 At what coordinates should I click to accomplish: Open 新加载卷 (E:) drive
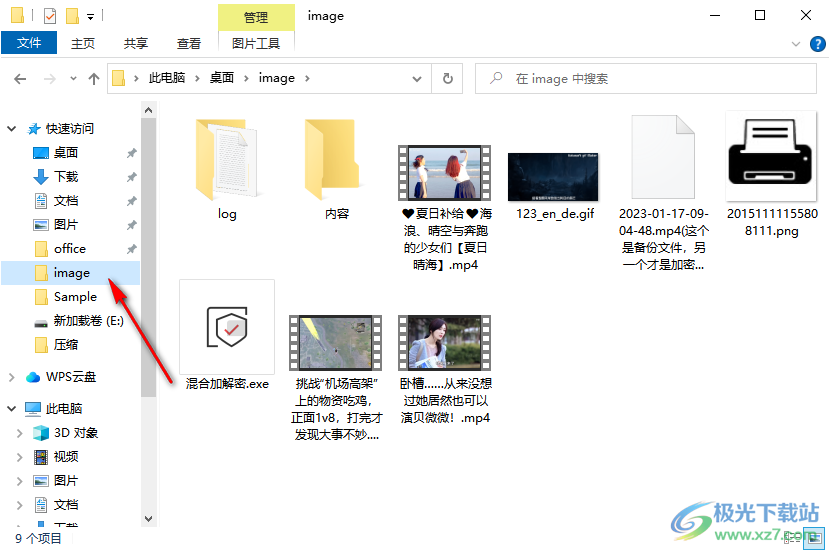[x=88, y=321]
